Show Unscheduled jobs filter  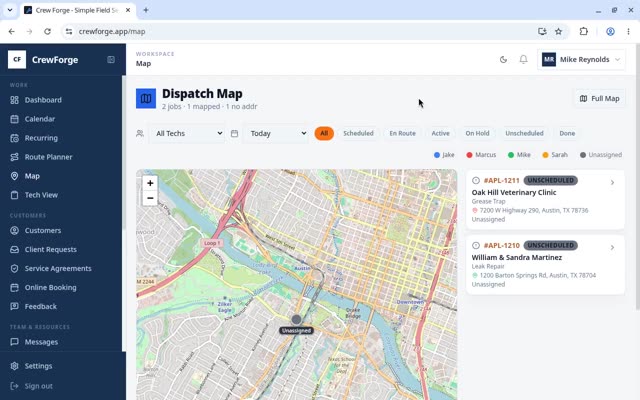(x=524, y=133)
